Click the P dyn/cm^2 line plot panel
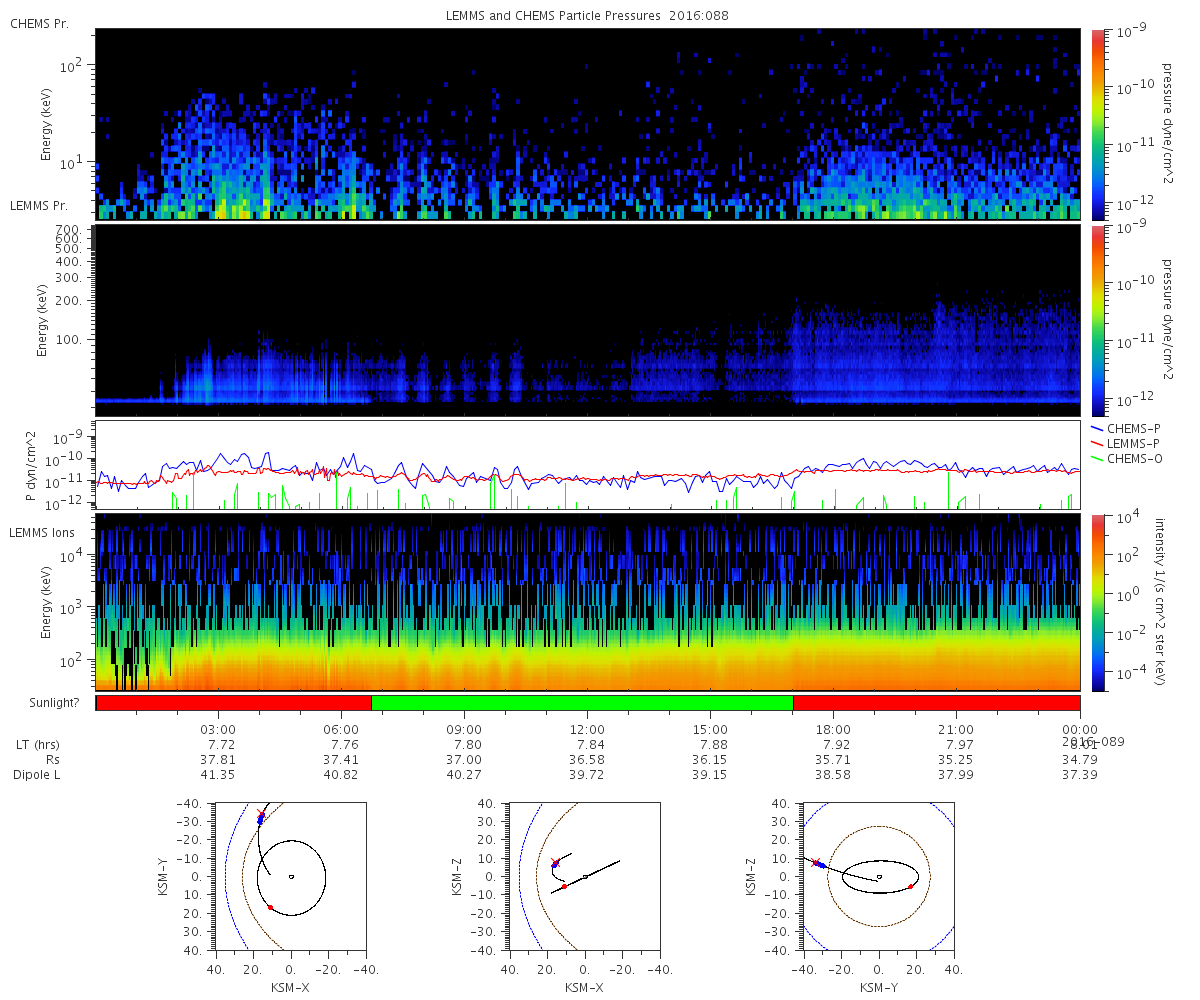The image size is (1200, 1000). coord(588,465)
